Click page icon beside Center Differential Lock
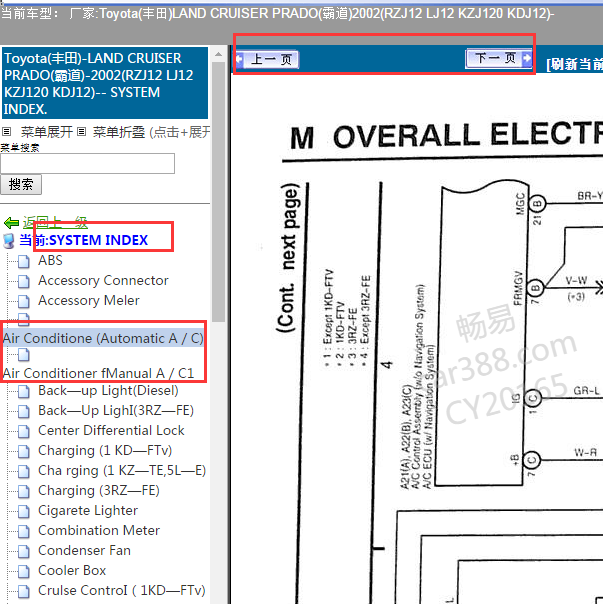603x604 pixels. click(x=24, y=431)
